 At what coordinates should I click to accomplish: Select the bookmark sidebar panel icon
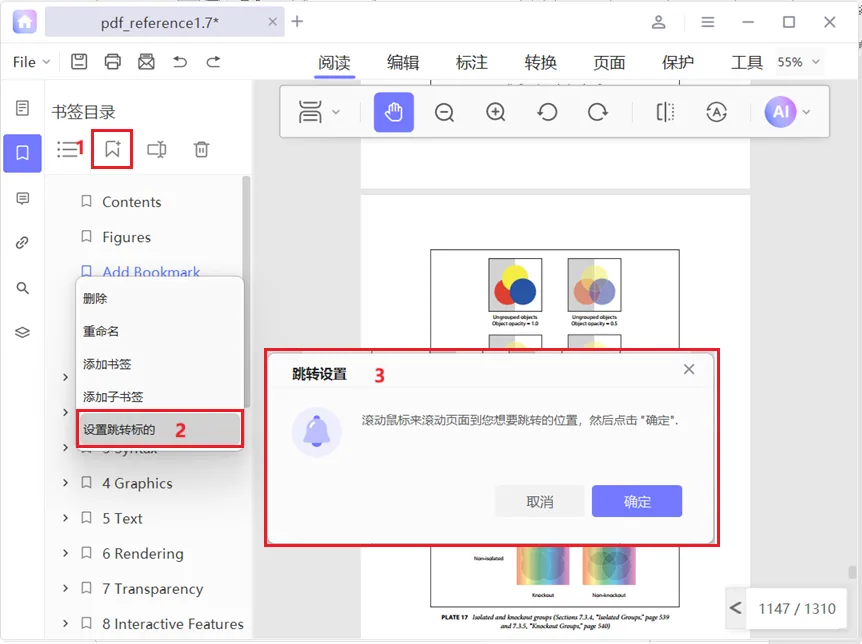click(23, 153)
